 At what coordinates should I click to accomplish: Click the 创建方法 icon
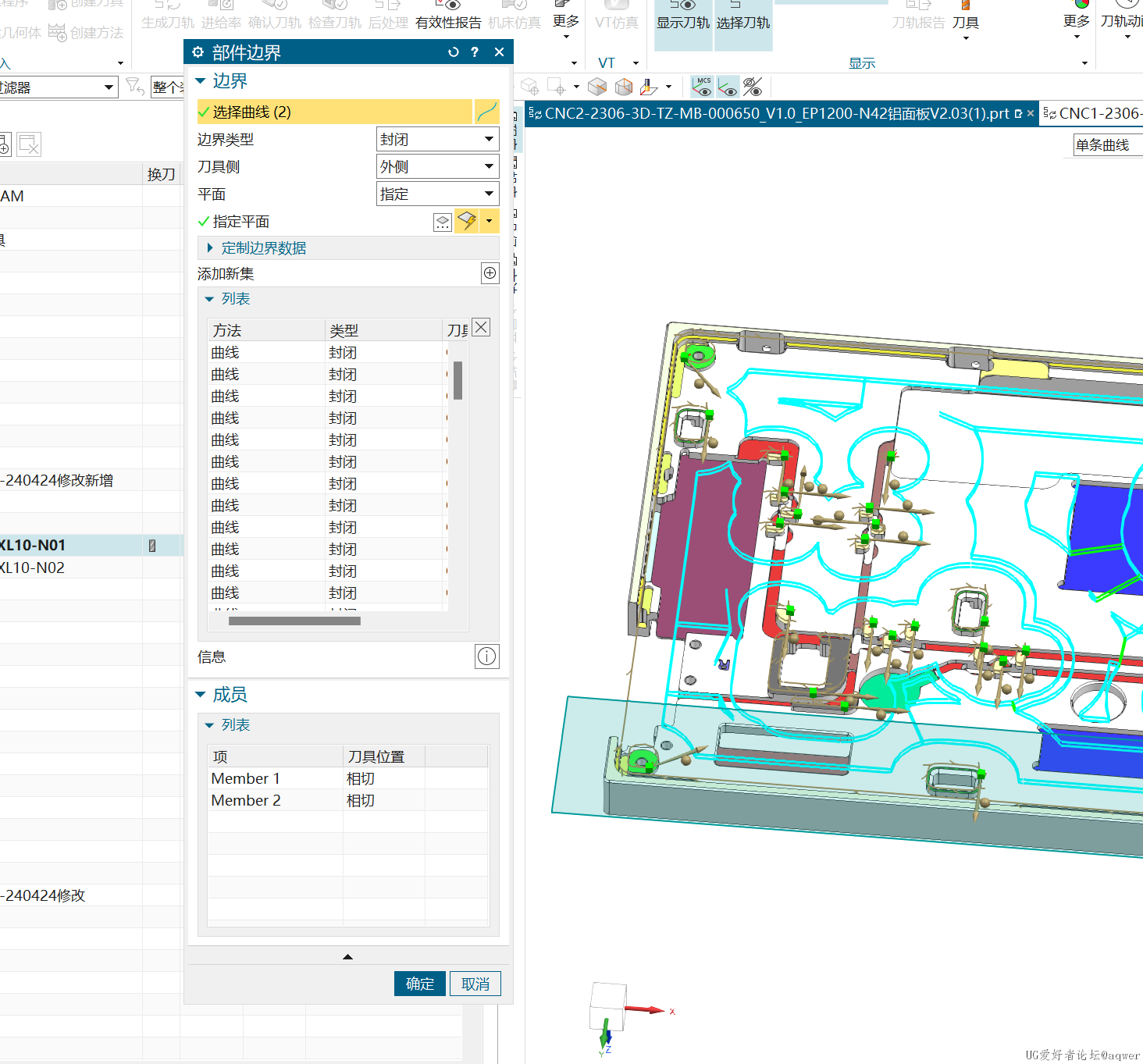pyautogui.click(x=57, y=32)
